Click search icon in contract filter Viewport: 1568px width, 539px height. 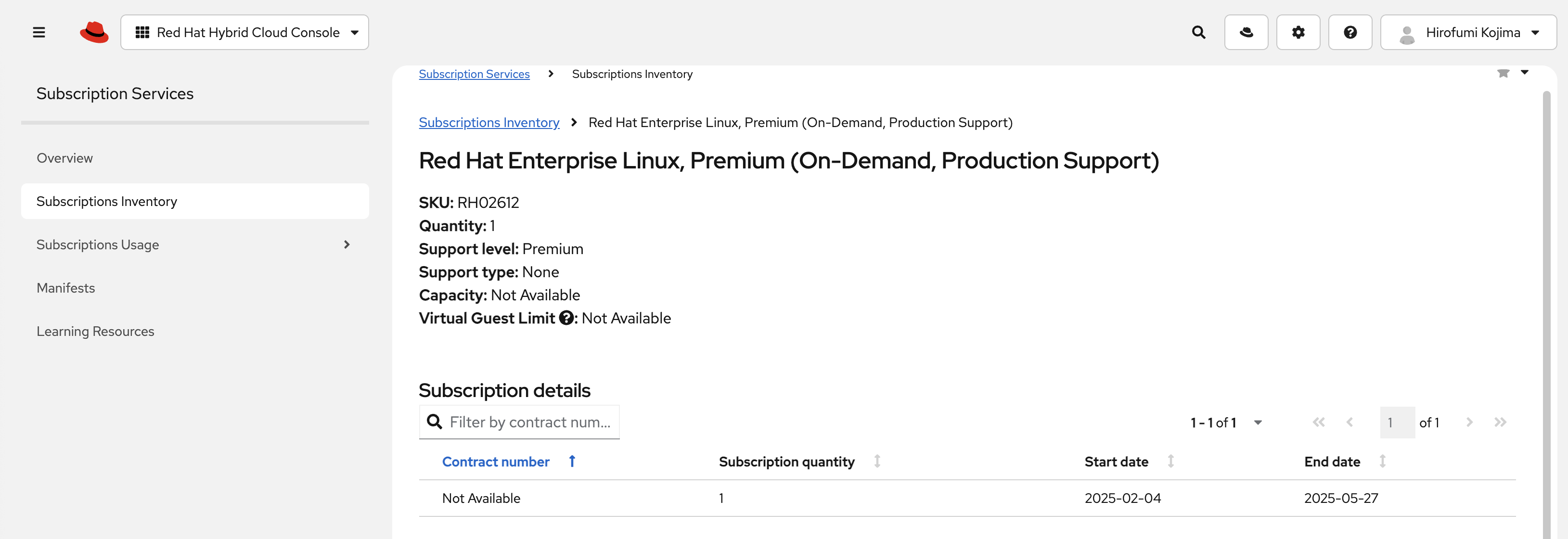tap(435, 422)
